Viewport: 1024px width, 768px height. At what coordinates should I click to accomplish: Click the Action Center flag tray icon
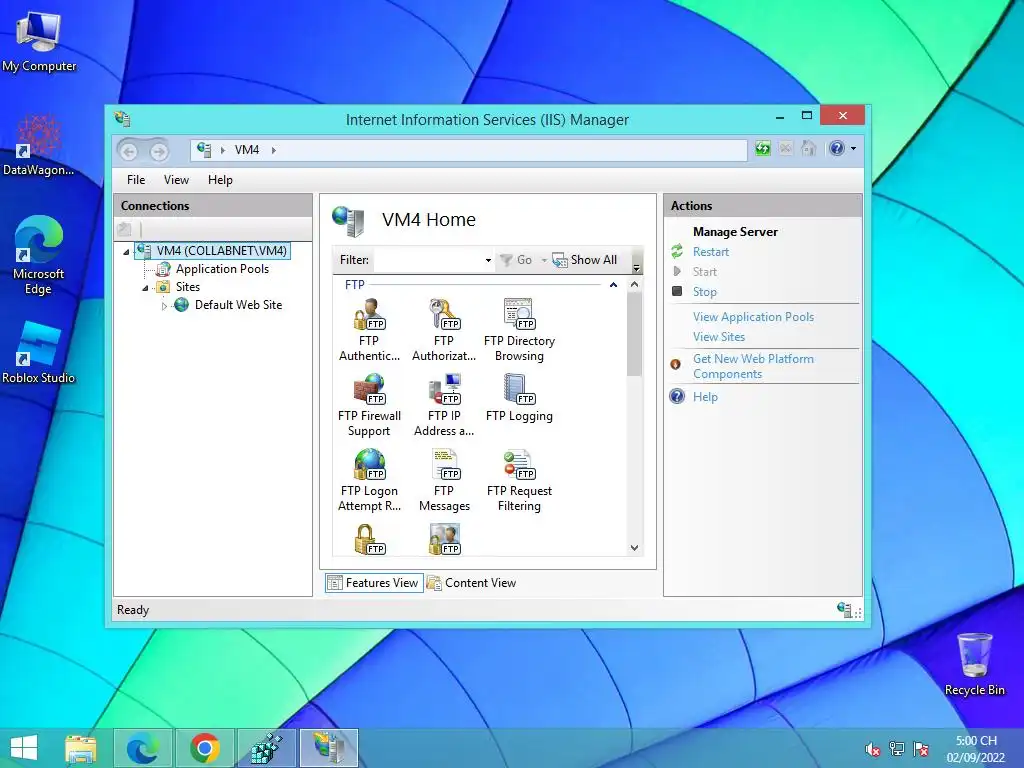coord(921,749)
